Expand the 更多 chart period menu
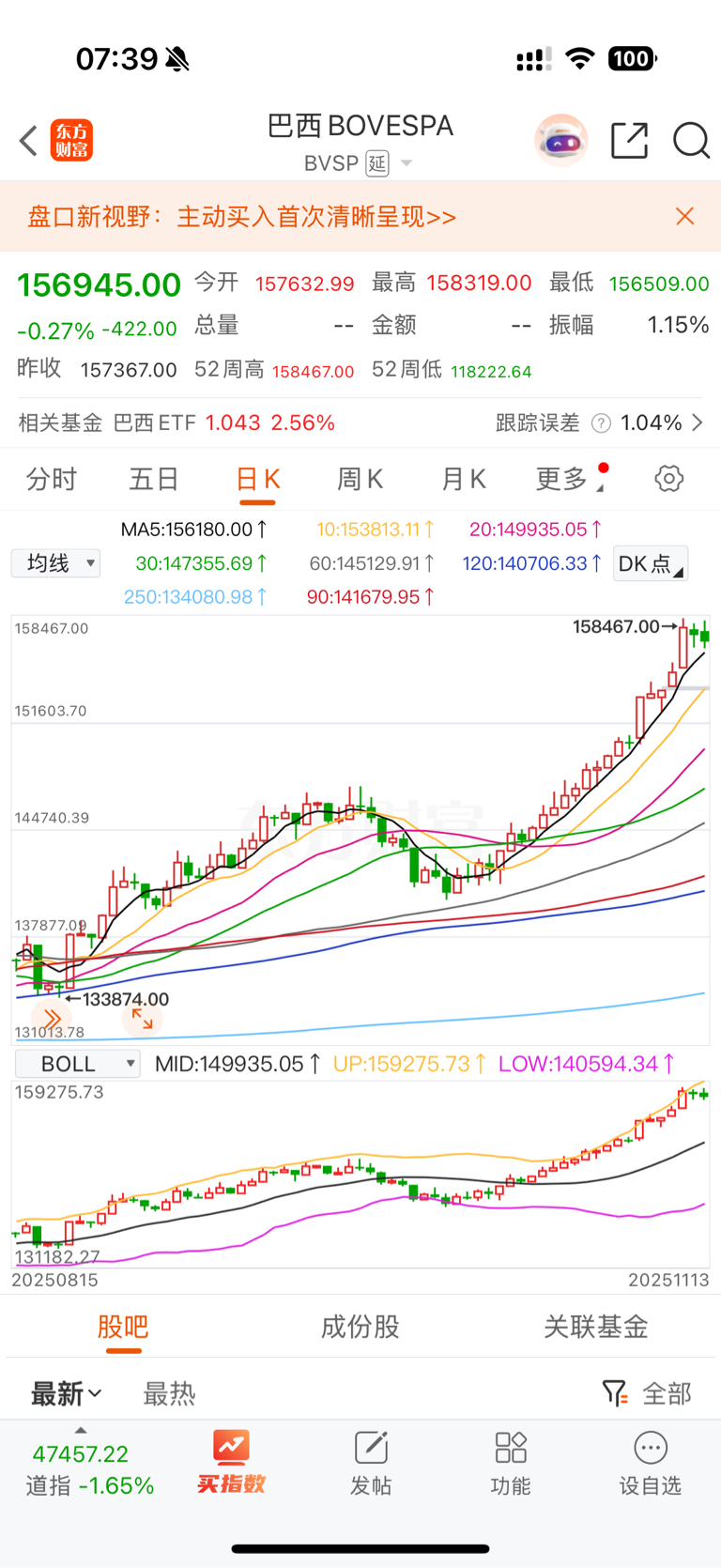 (x=569, y=480)
